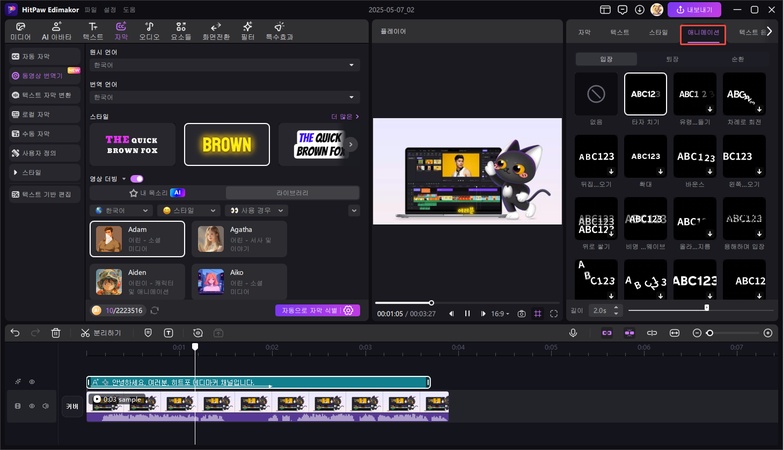
Task: Select Video Translator (동영상 번역기) in sidebar
Action: (44, 76)
